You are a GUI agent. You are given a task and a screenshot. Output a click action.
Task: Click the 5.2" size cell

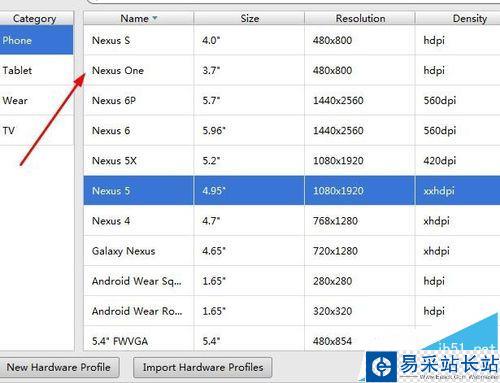coord(249,161)
